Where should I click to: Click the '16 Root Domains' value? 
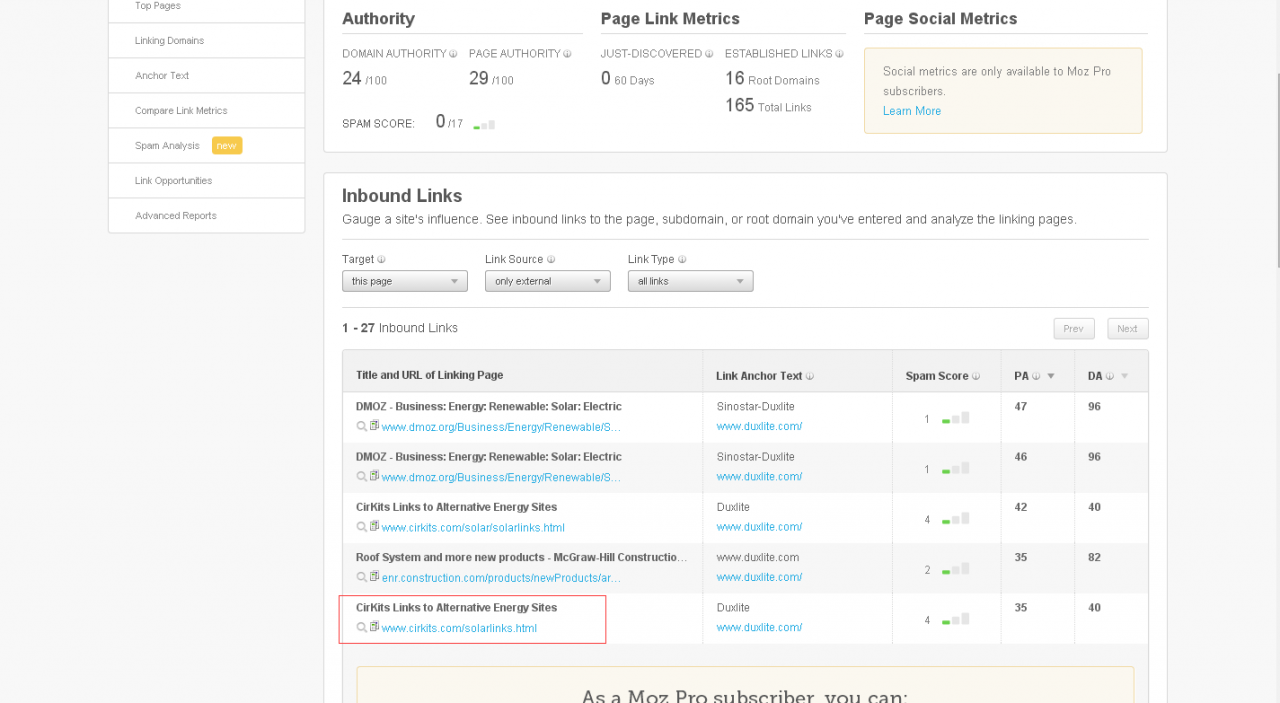pyautogui.click(x=772, y=79)
